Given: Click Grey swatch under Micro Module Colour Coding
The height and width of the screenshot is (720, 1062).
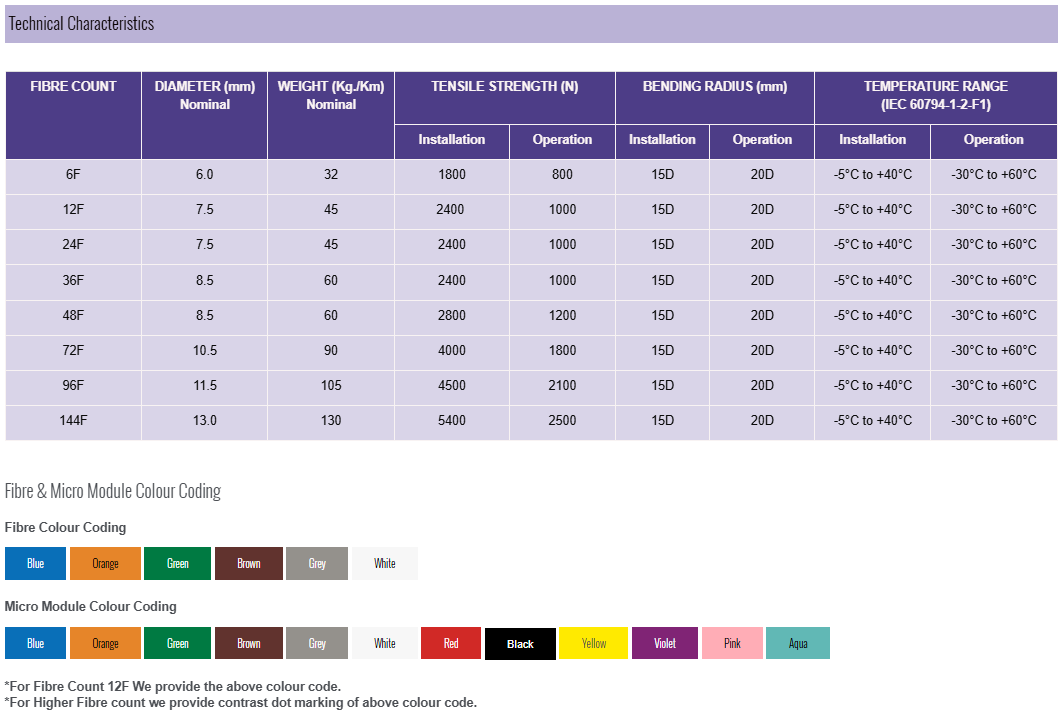Looking at the screenshot, I should [317, 643].
